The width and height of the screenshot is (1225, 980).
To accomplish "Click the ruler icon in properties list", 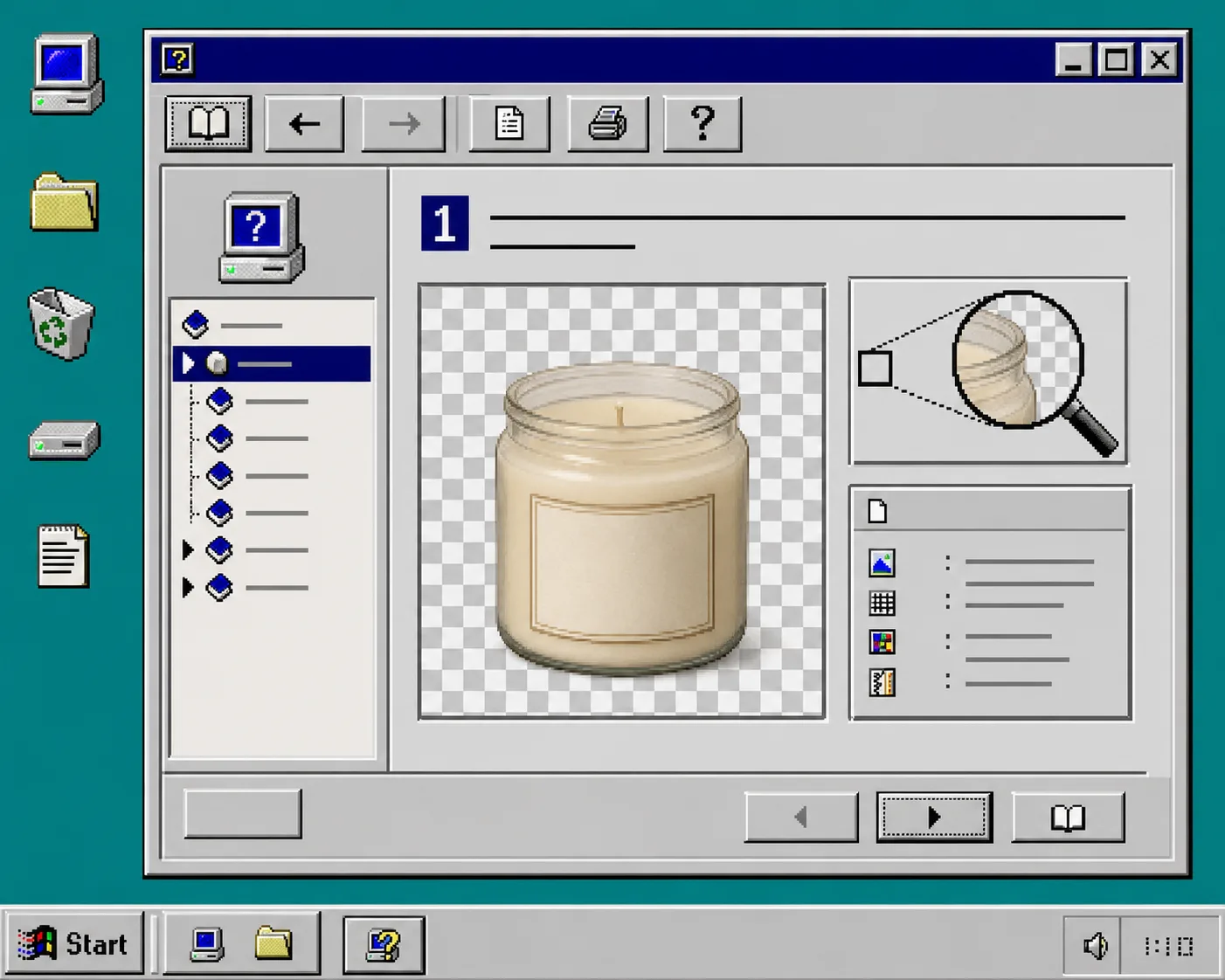I will point(882,682).
